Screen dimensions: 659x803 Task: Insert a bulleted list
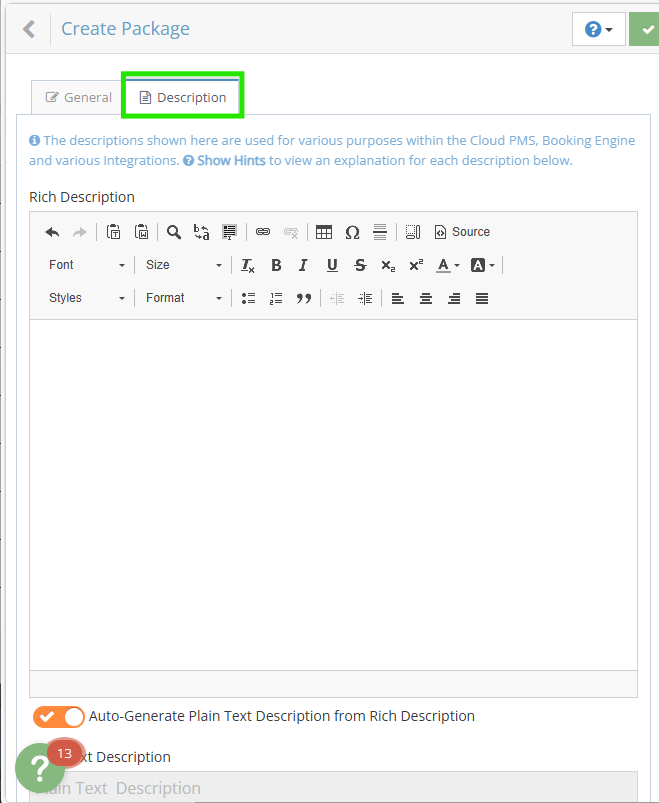point(248,299)
